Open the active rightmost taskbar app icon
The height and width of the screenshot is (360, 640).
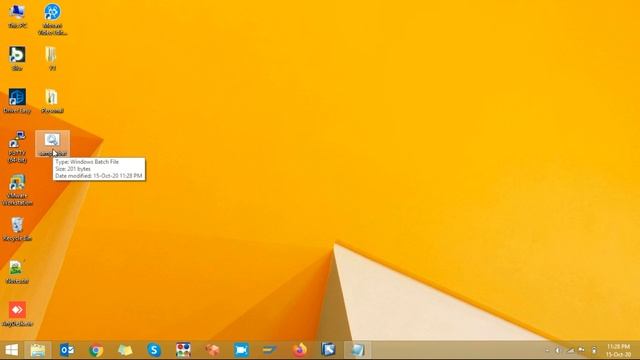pos(358,350)
